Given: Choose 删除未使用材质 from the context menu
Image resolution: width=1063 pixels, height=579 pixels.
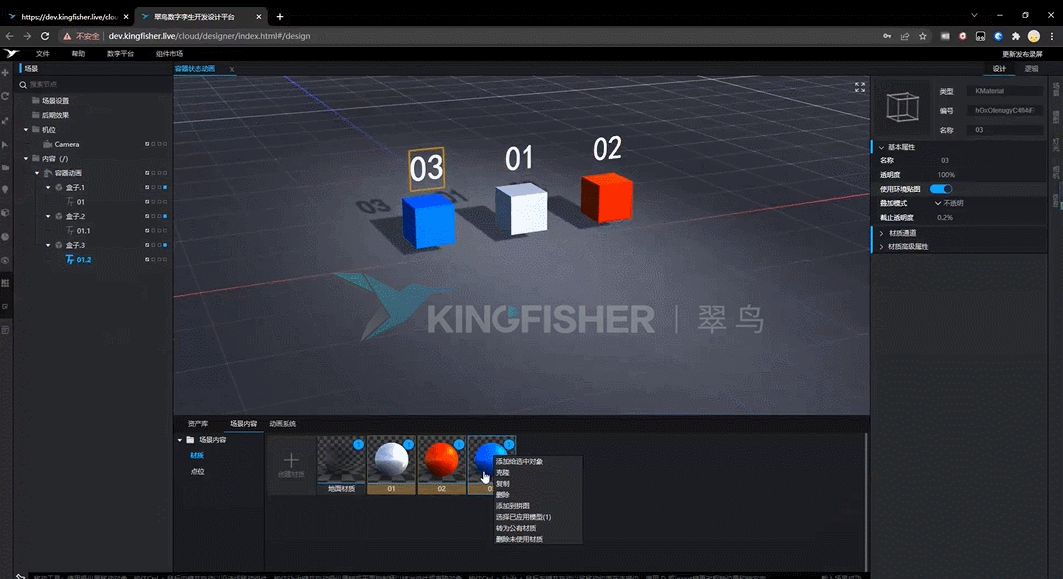Looking at the screenshot, I should 519,539.
